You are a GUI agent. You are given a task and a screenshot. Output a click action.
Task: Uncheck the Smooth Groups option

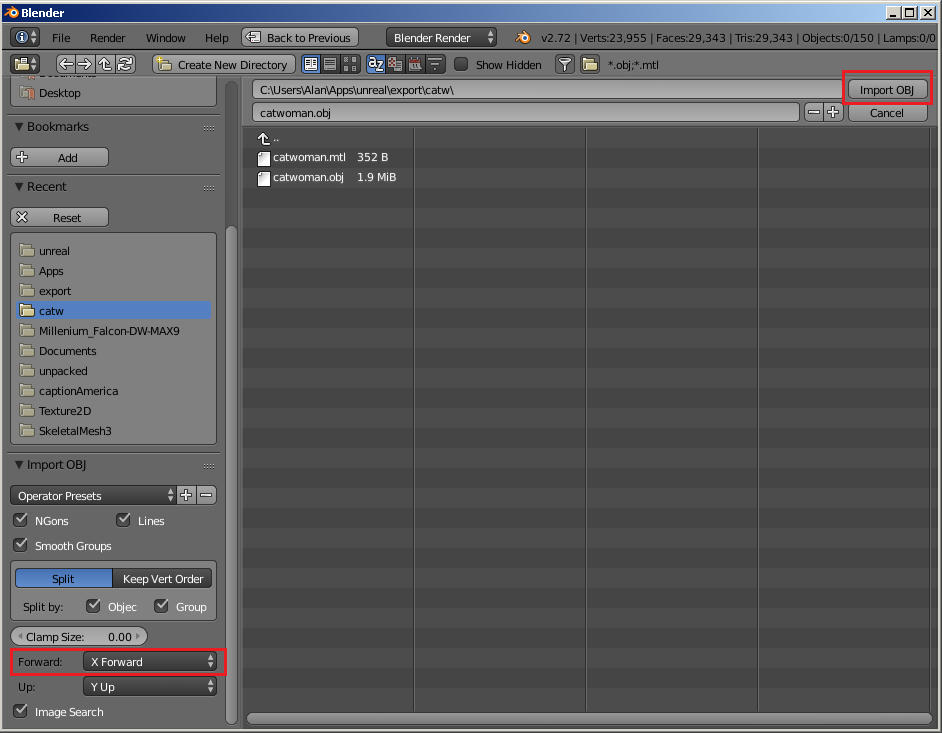coord(21,545)
